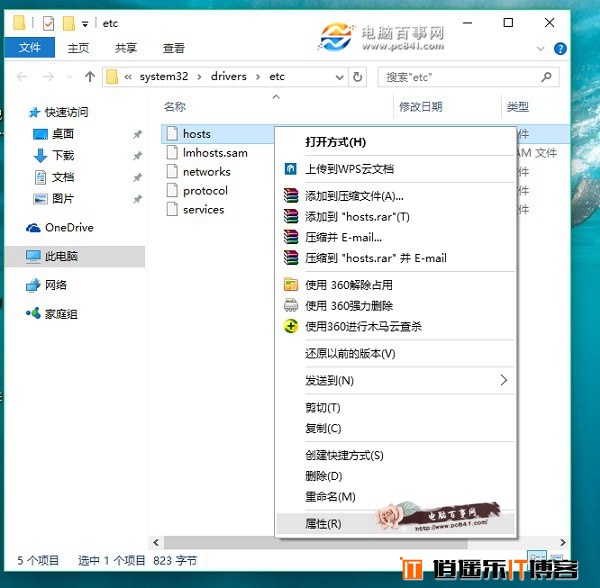Choose 打开方式(H) from context menu

396,142
